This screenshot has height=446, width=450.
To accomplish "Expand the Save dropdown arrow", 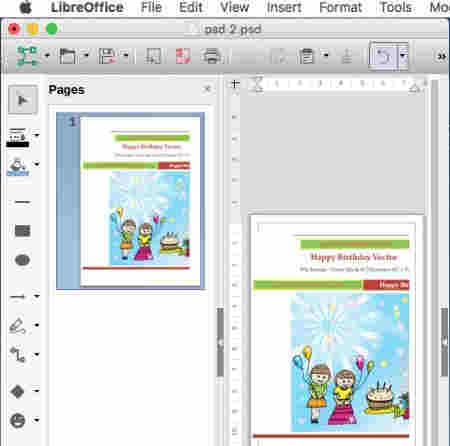I will click(x=126, y=56).
